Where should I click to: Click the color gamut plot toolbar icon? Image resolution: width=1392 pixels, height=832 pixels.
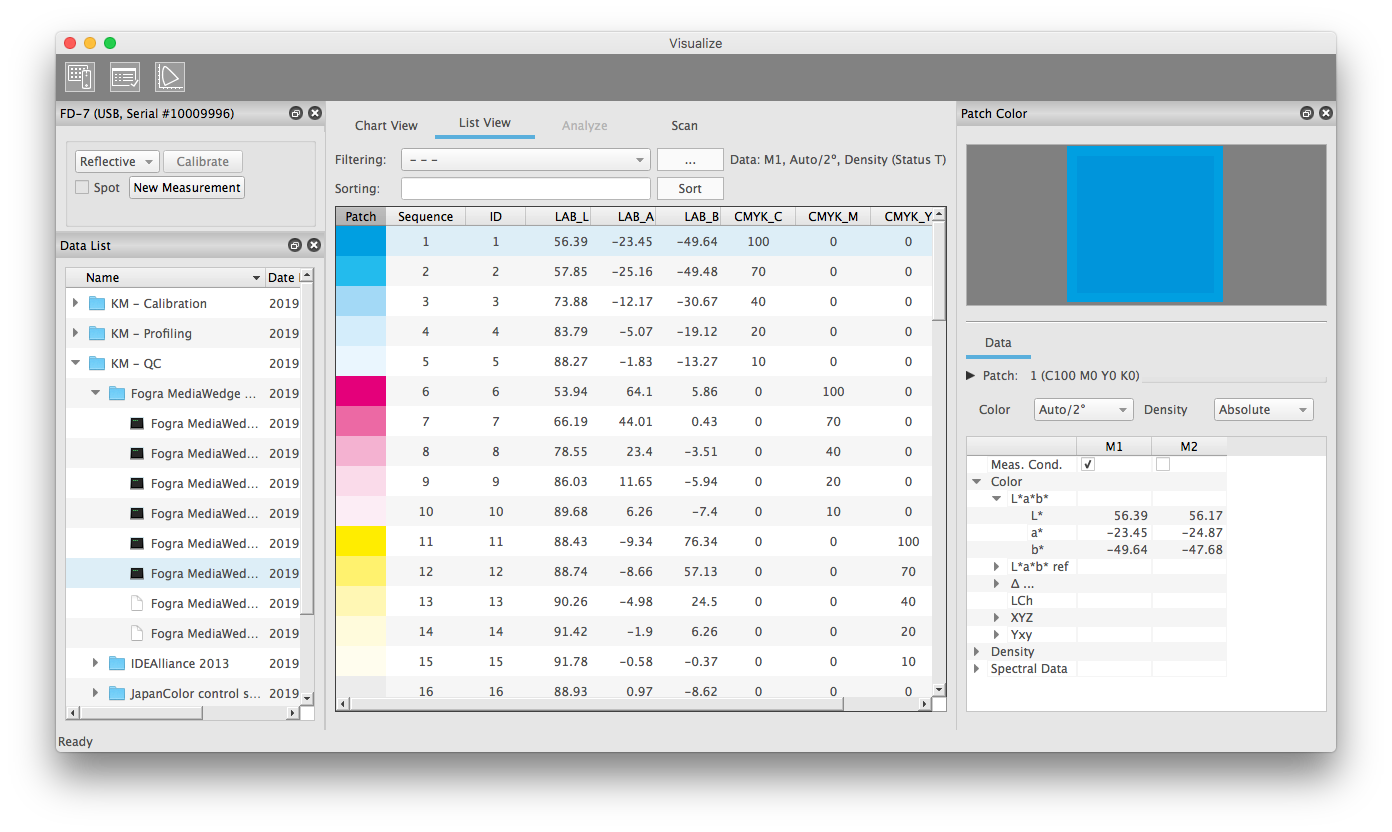pyautogui.click(x=170, y=77)
